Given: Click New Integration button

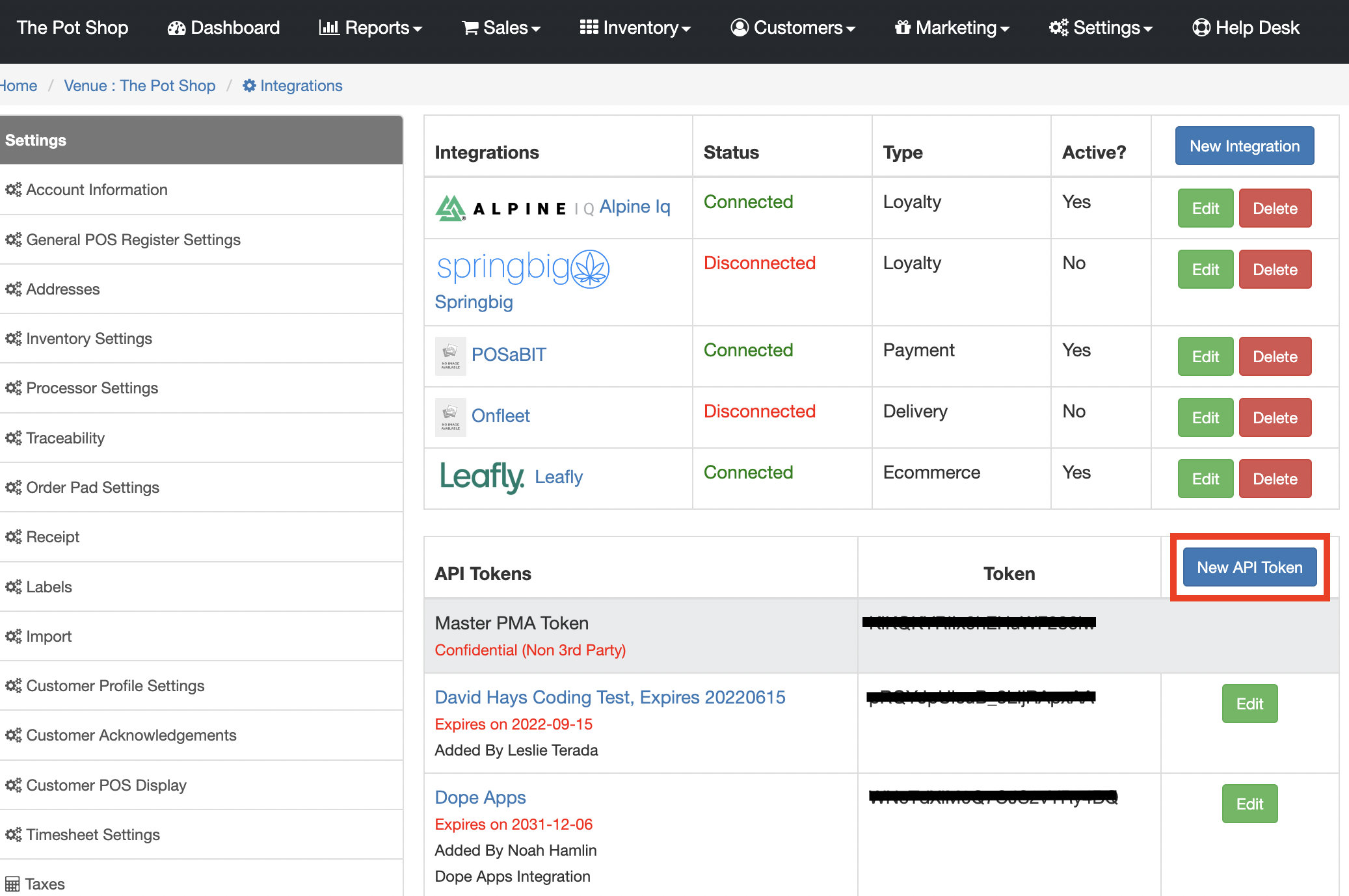Looking at the screenshot, I should point(1246,145).
